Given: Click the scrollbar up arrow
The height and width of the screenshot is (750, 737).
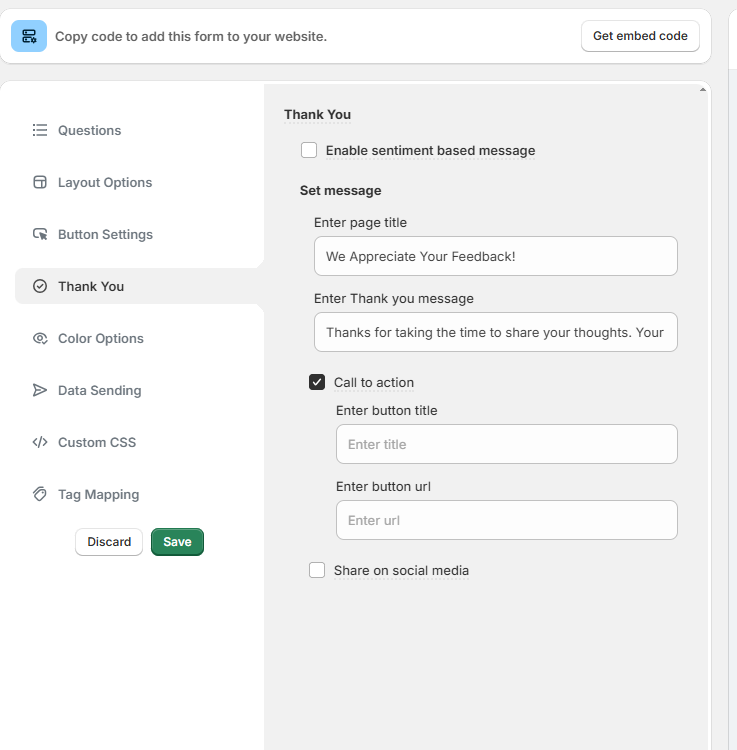Looking at the screenshot, I should (703, 90).
